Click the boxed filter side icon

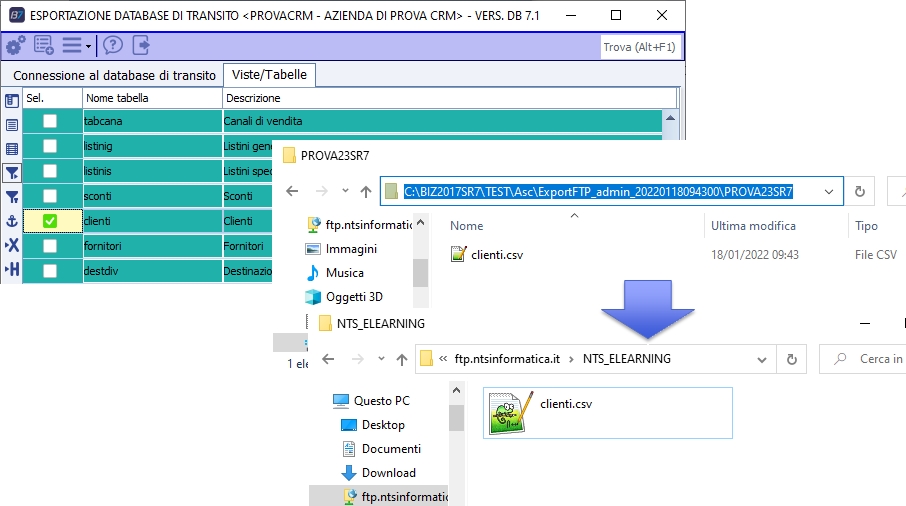click(12, 173)
